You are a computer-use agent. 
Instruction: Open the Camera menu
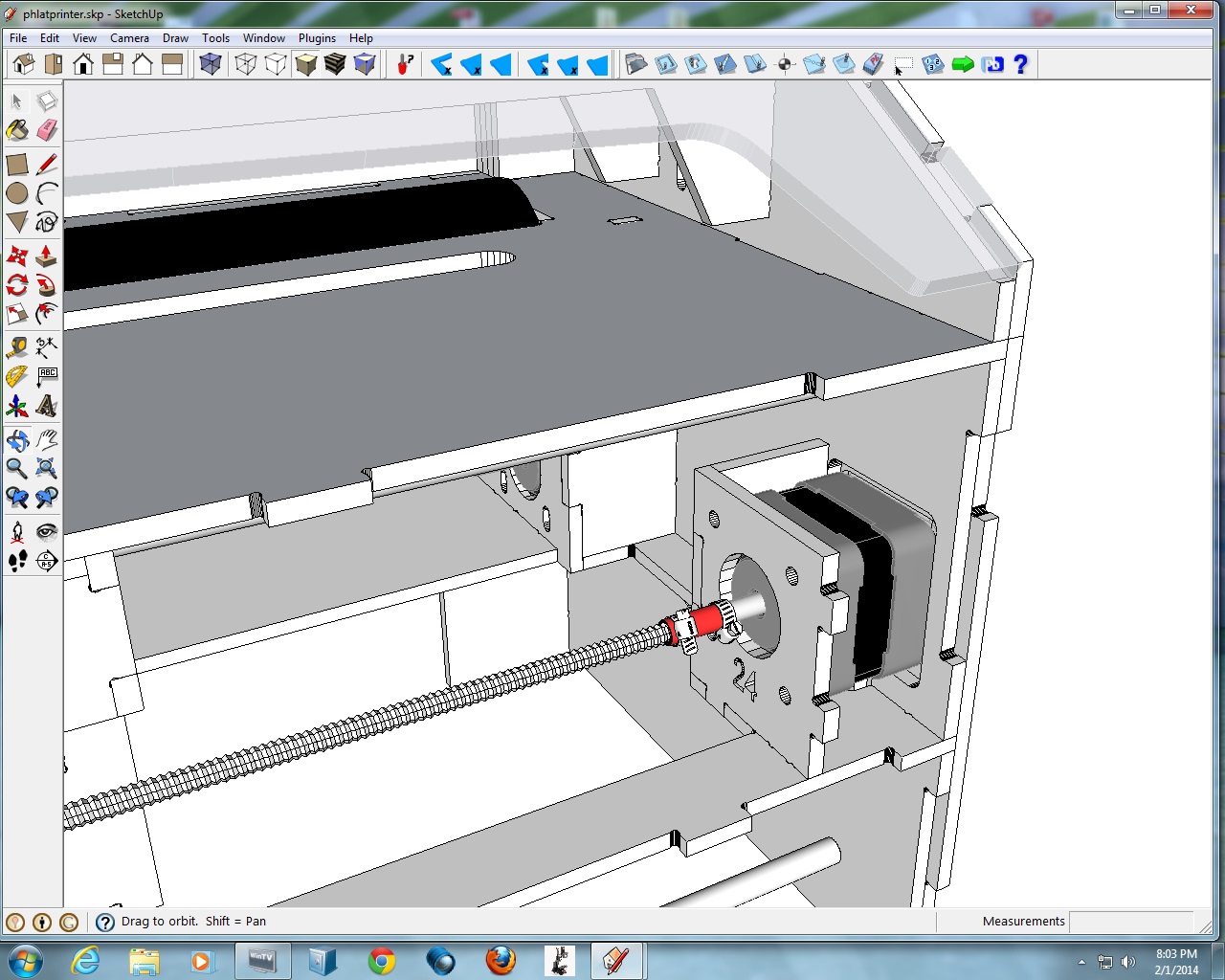129,38
